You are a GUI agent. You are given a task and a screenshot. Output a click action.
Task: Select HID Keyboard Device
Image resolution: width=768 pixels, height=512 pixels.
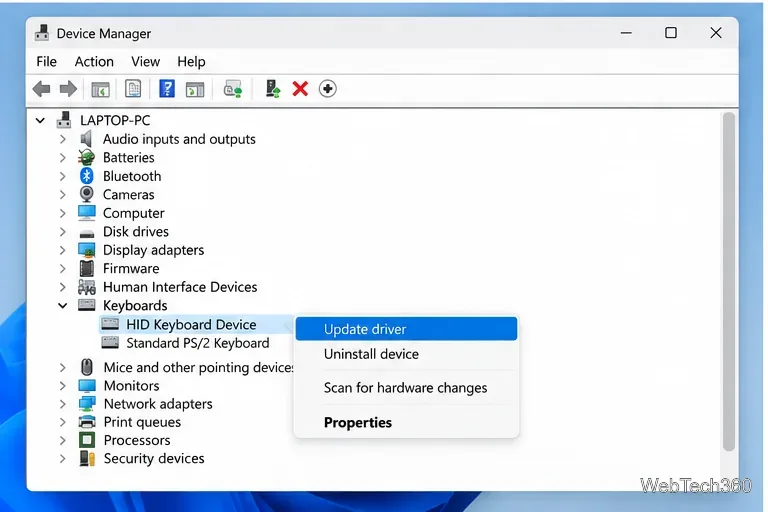click(191, 324)
